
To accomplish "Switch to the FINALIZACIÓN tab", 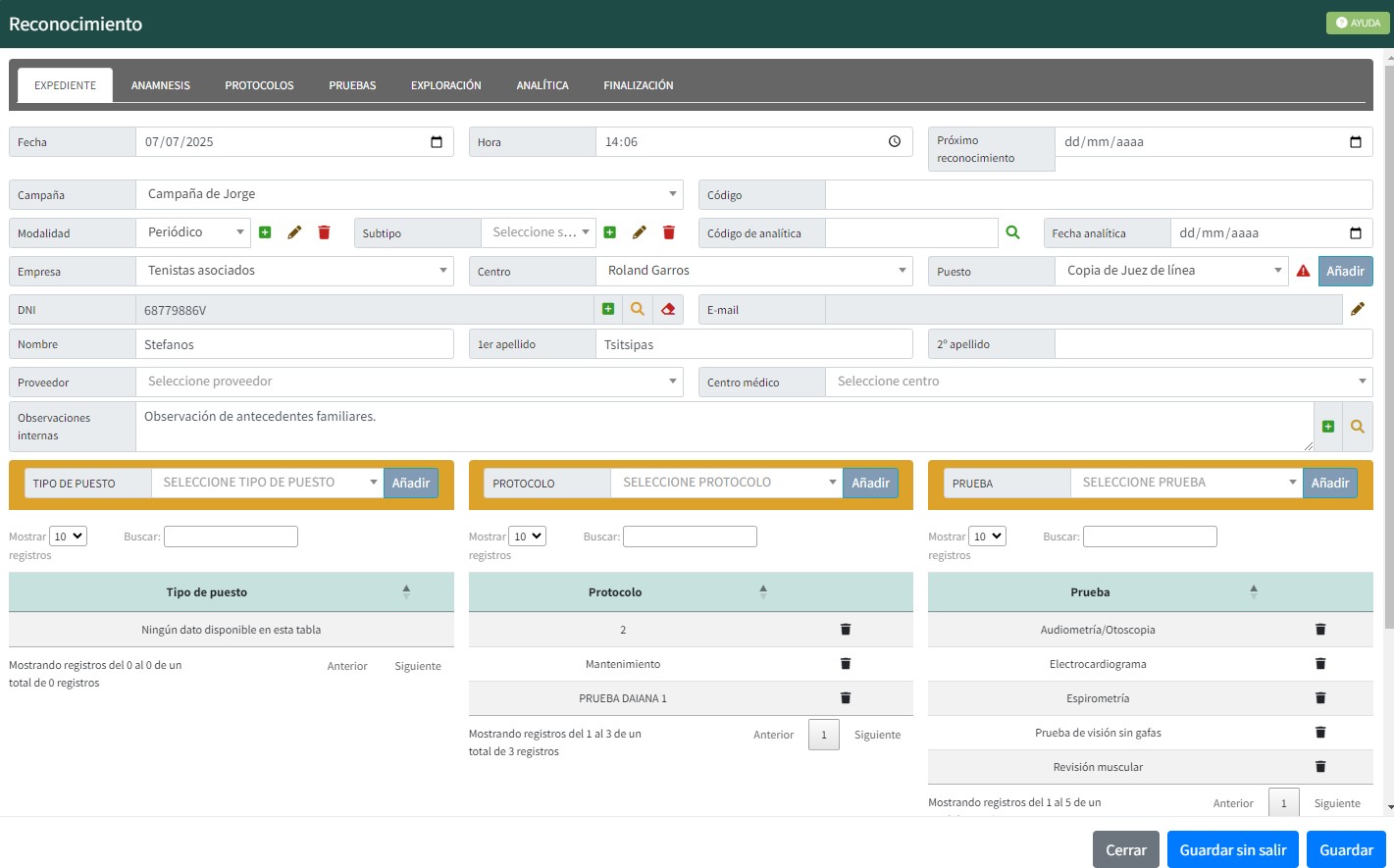I will pos(639,85).
